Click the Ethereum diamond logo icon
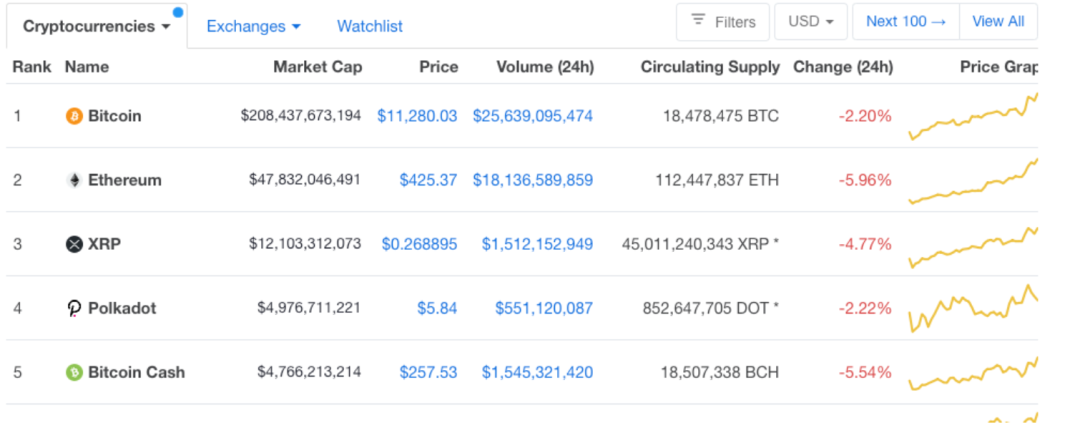 [x=74, y=180]
